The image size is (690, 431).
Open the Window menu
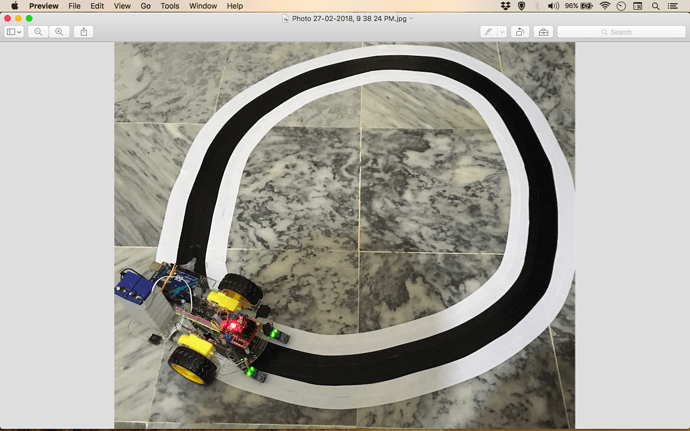(x=203, y=6)
